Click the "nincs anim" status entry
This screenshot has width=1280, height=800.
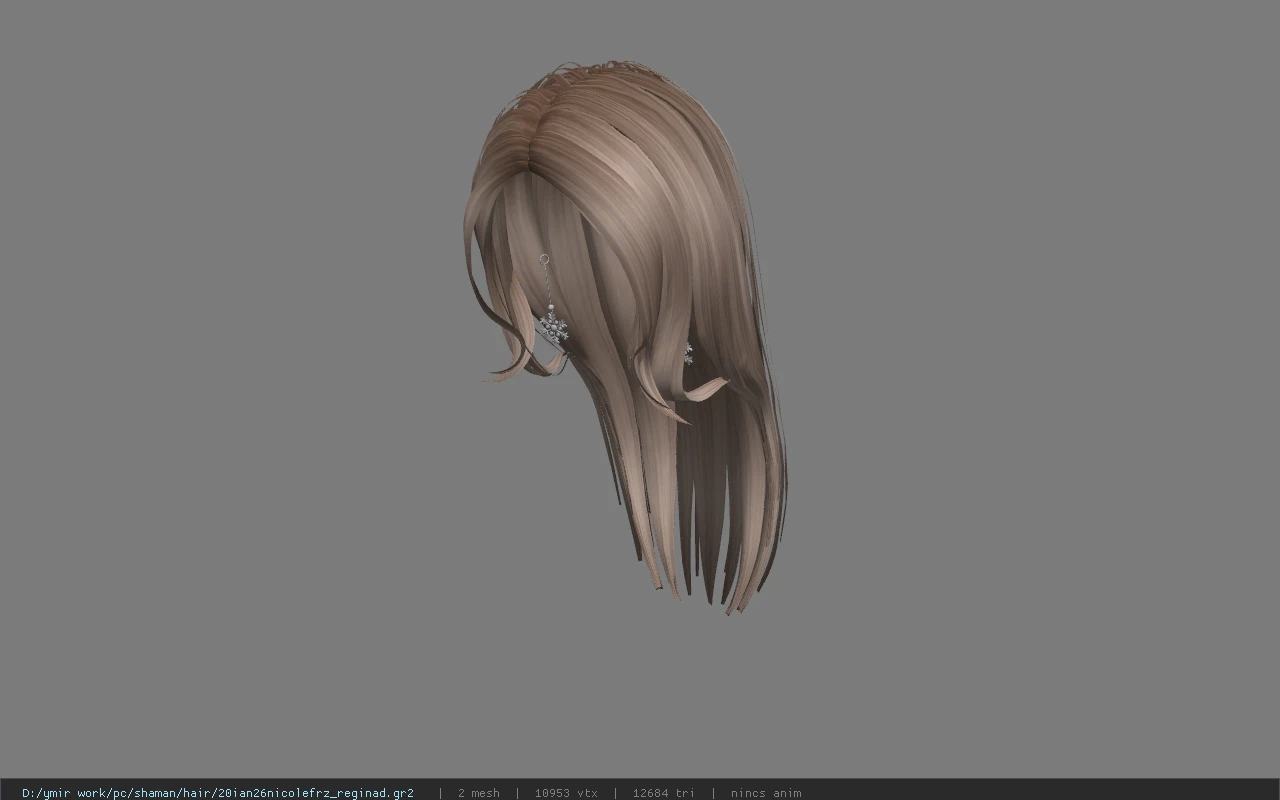click(x=766, y=793)
